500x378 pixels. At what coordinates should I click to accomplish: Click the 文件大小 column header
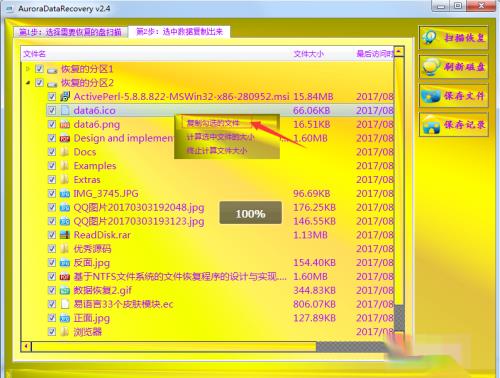309,54
